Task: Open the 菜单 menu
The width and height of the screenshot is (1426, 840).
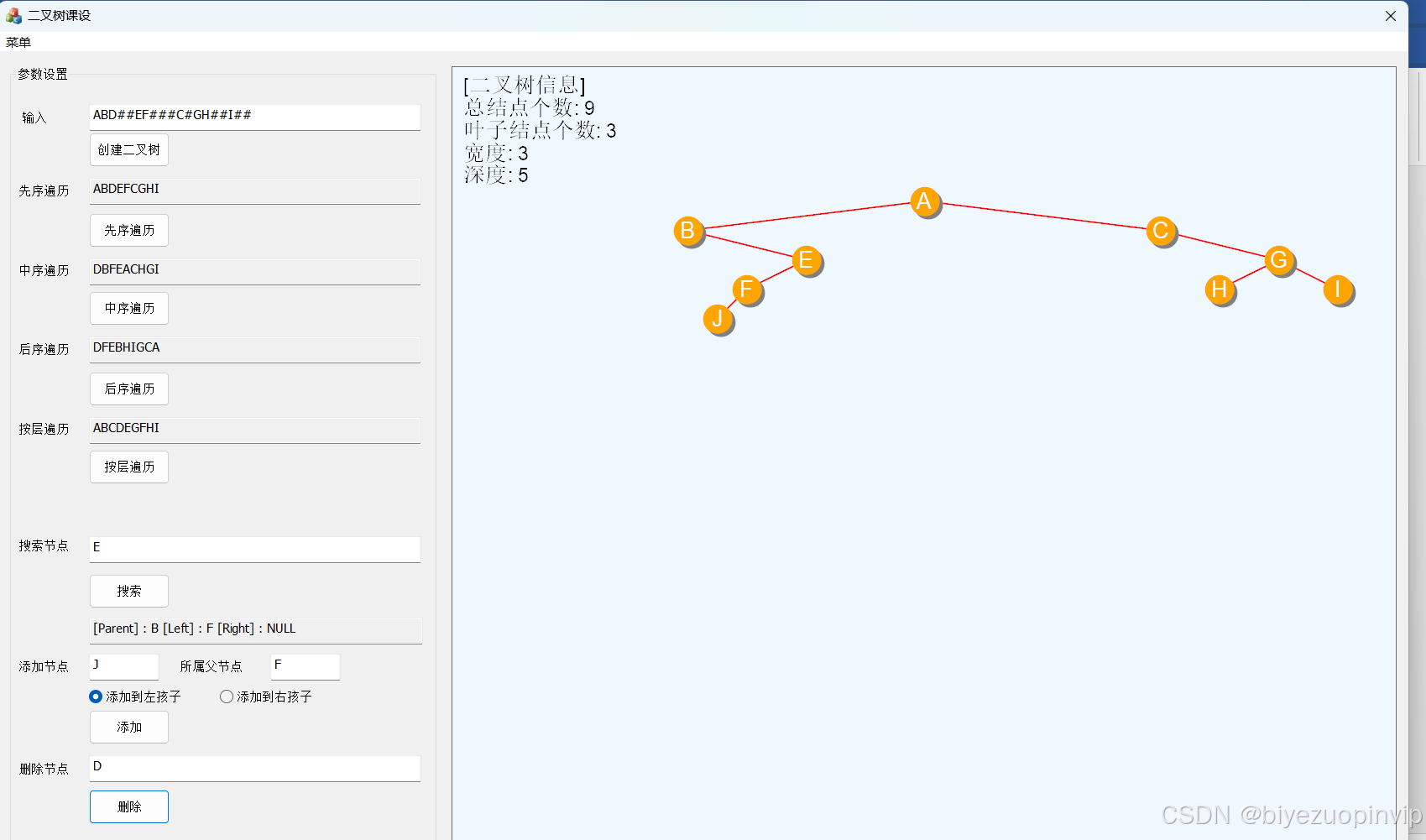Action: point(18,42)
